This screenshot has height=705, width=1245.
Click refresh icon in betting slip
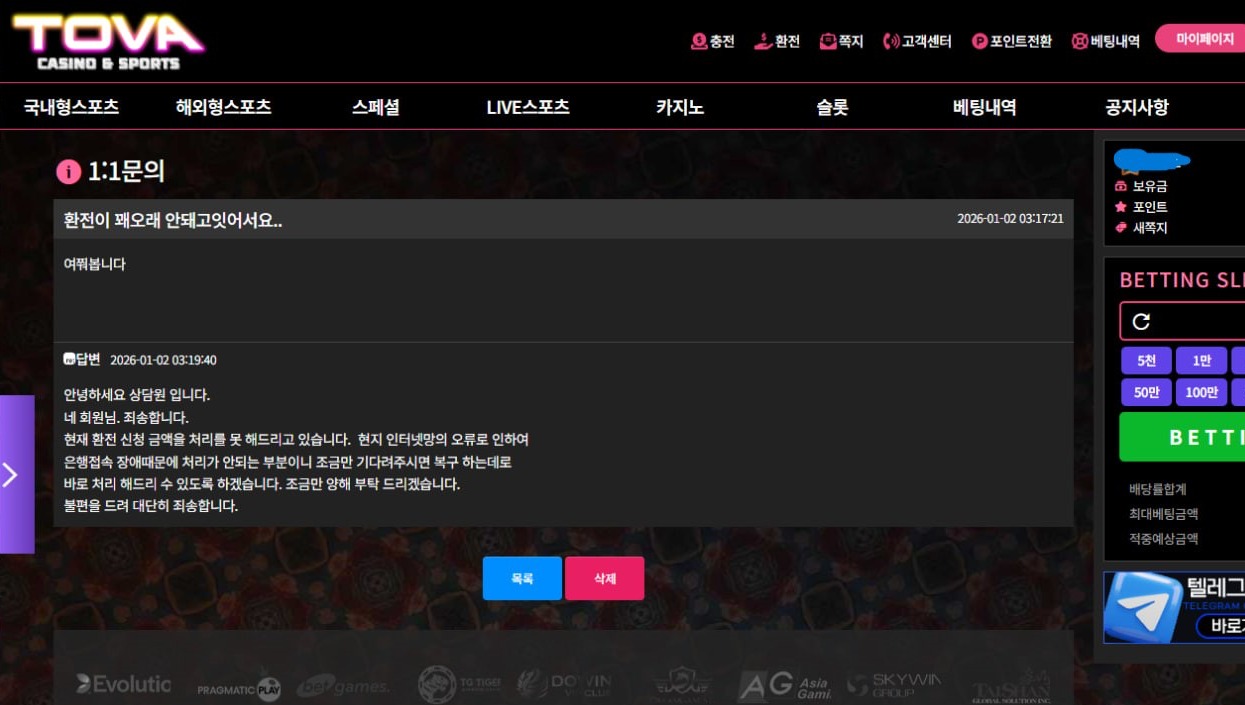point(1141,322)
